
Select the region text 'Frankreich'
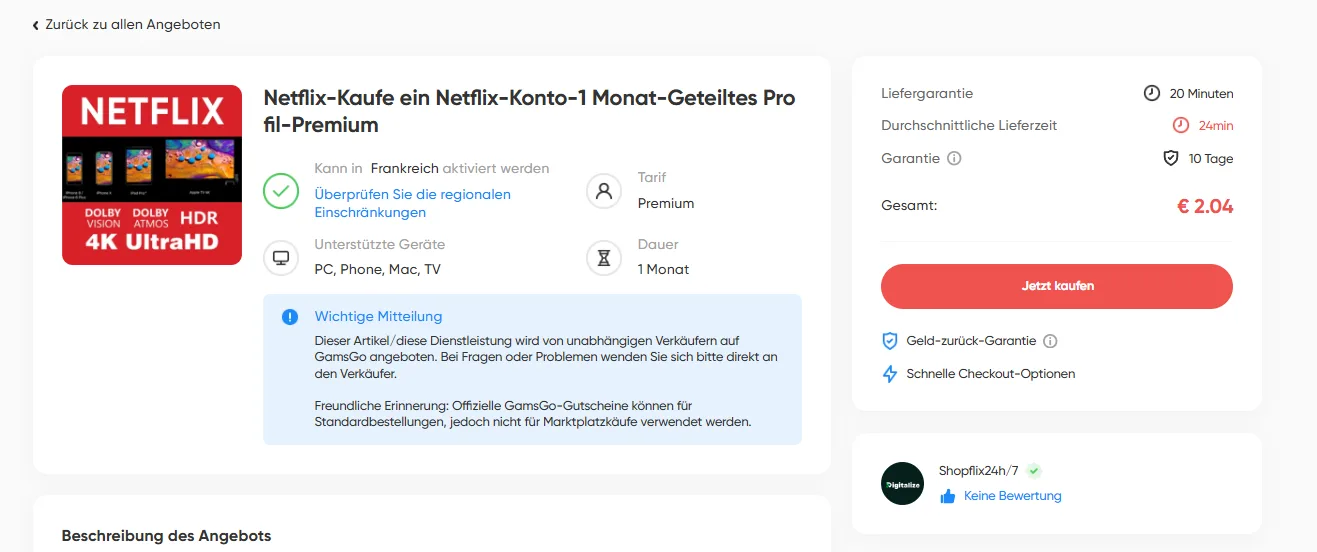pos(404,168)
